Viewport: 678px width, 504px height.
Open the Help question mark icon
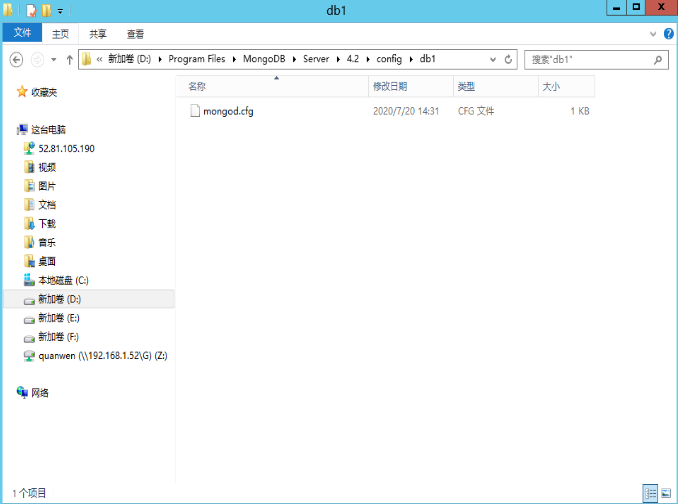pyautogui.click(x=668, y=33)
